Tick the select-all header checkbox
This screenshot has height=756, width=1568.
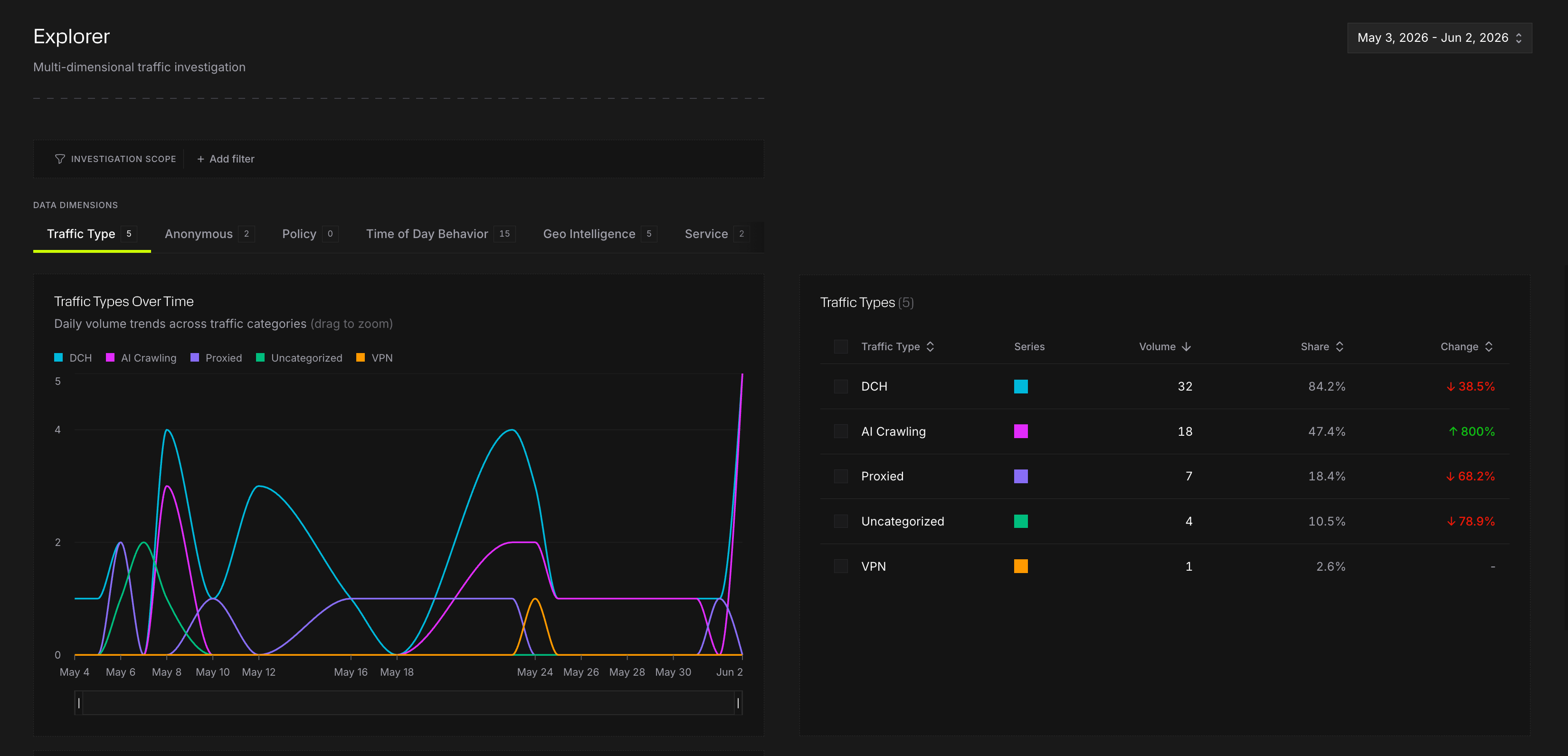[841, 347]
